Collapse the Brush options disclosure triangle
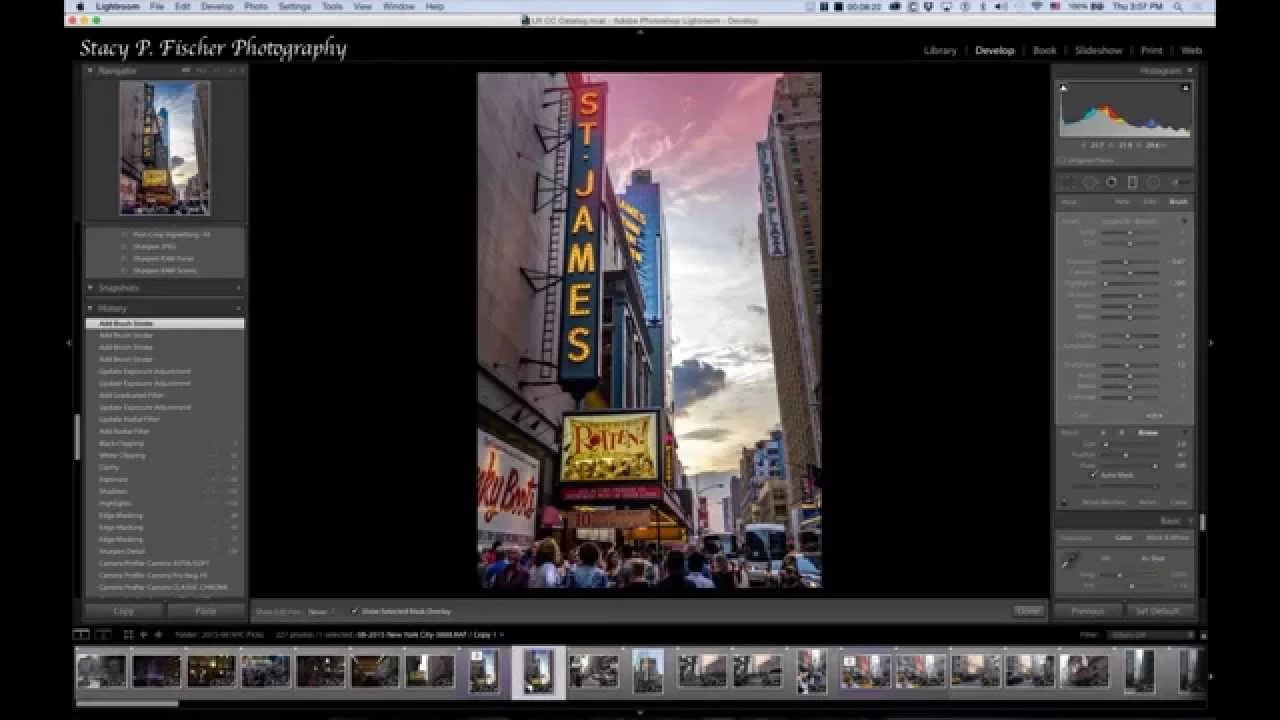Viewport: 1280px width, 720px height. (1186, 433)
